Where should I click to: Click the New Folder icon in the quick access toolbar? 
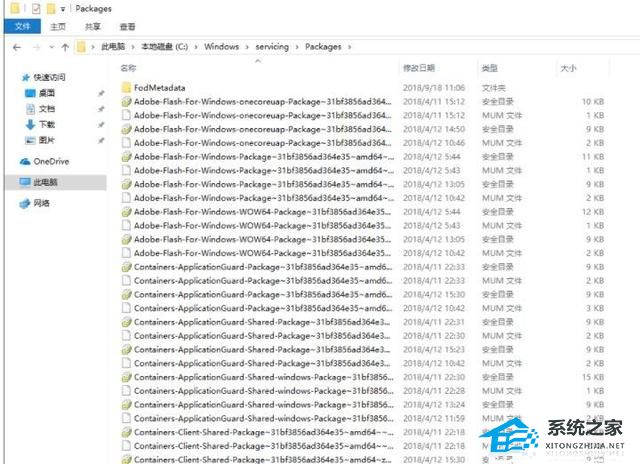point(51,8)
